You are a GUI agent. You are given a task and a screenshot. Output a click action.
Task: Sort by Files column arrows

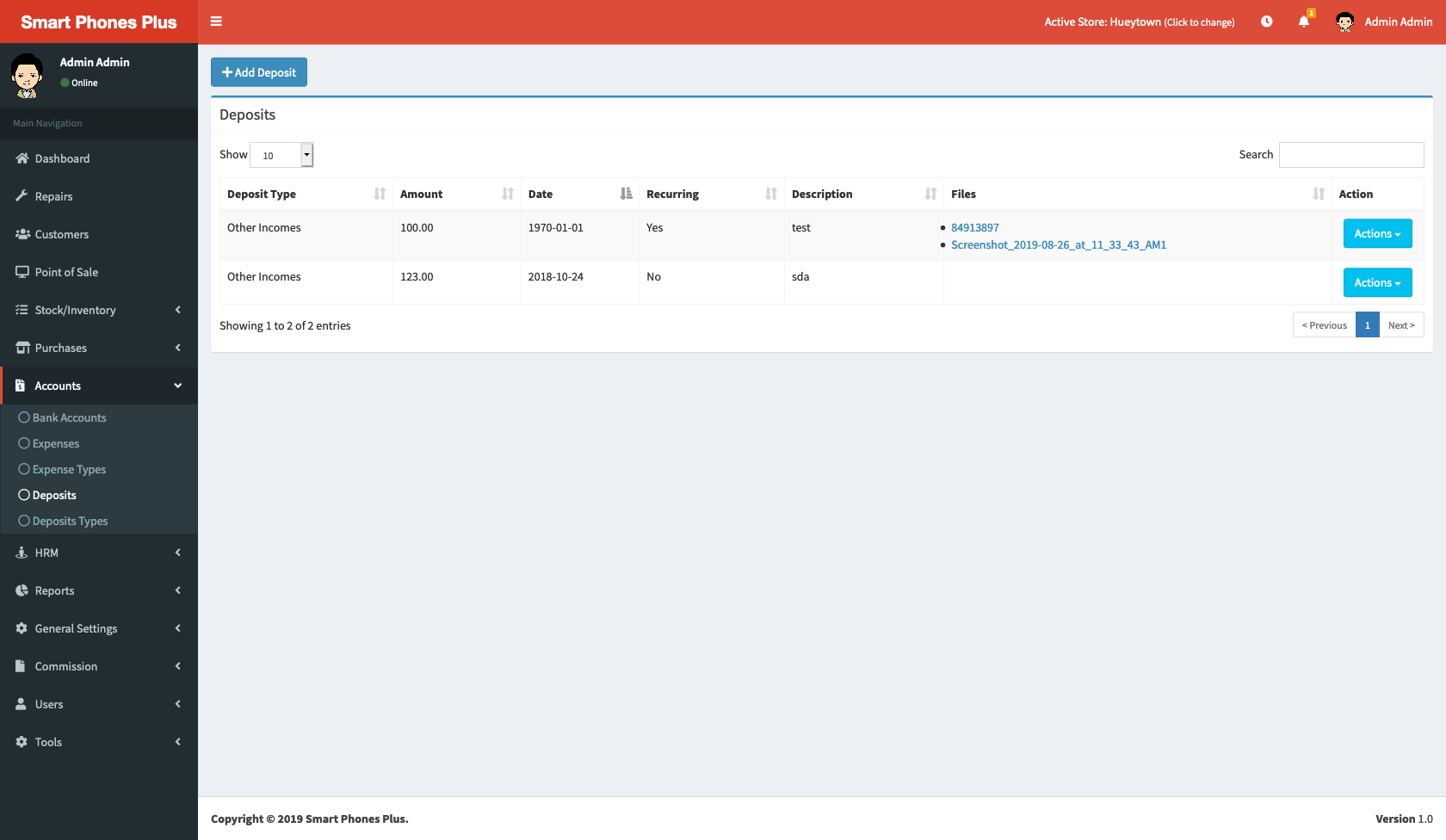[1319, 194]
